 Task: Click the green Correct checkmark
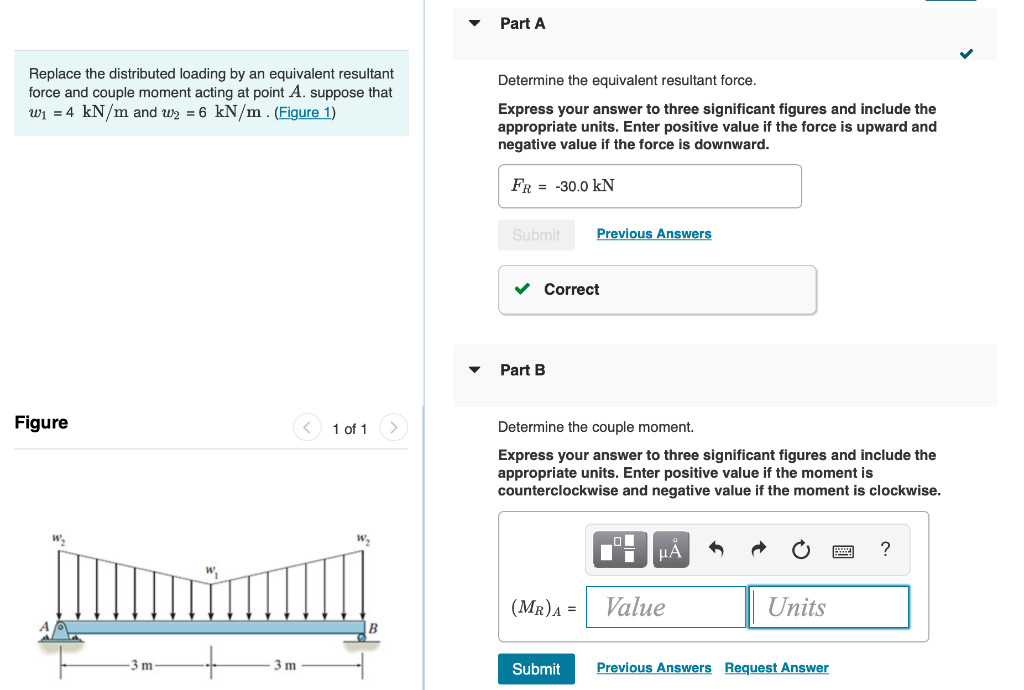521,289
